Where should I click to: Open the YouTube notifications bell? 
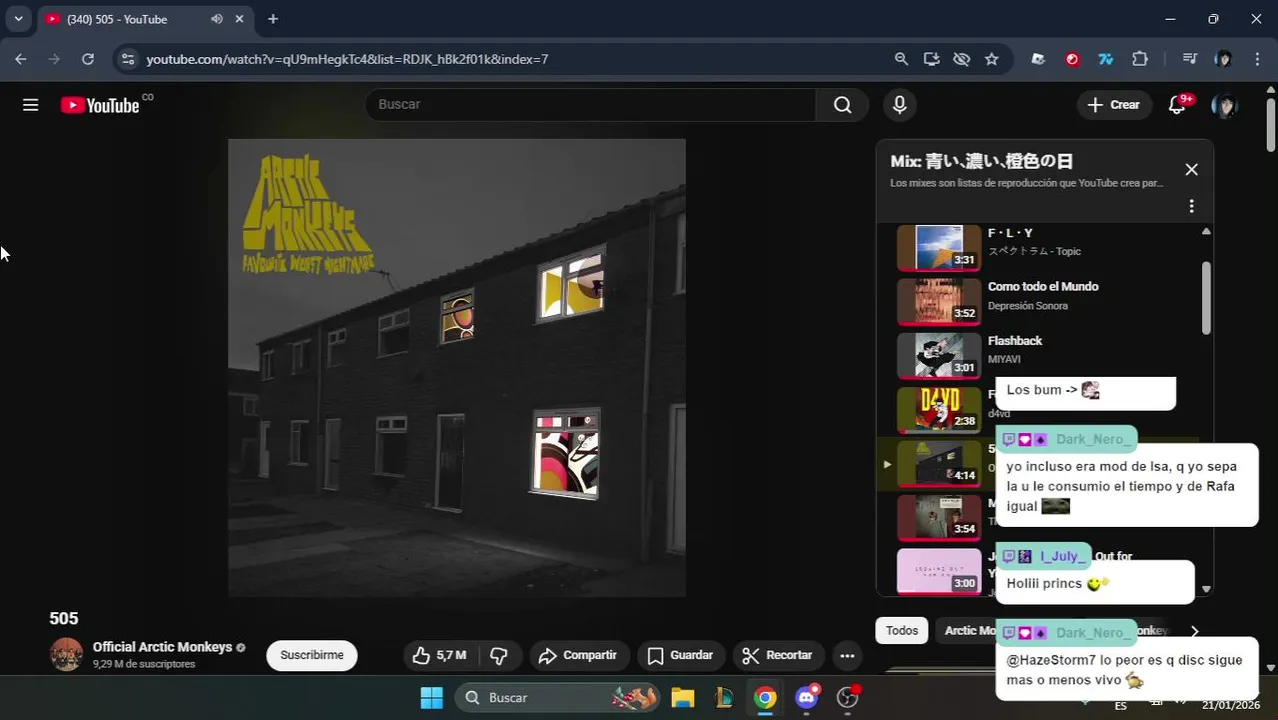pos(1178,105)
